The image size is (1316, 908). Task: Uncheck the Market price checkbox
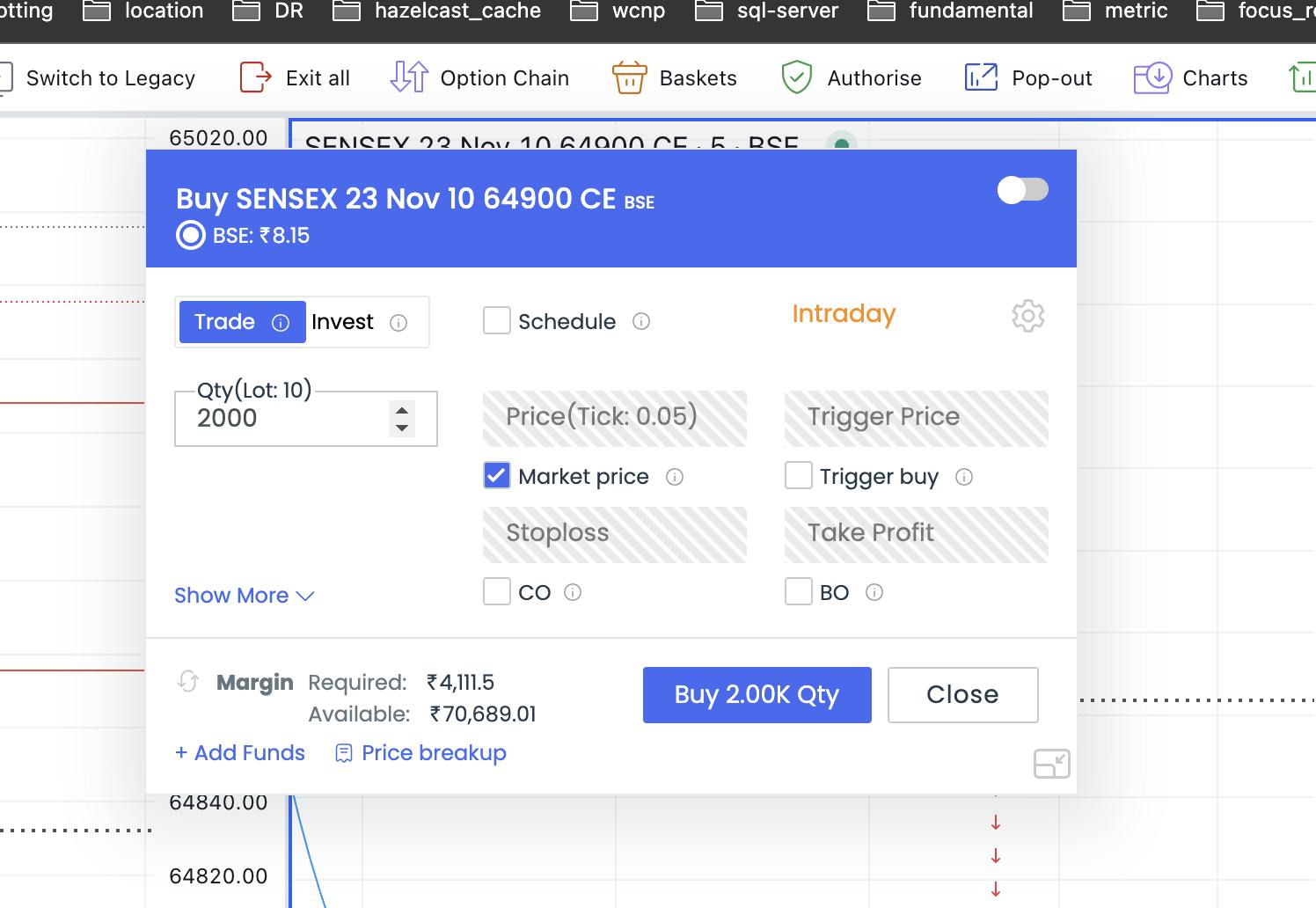[497, 476]
